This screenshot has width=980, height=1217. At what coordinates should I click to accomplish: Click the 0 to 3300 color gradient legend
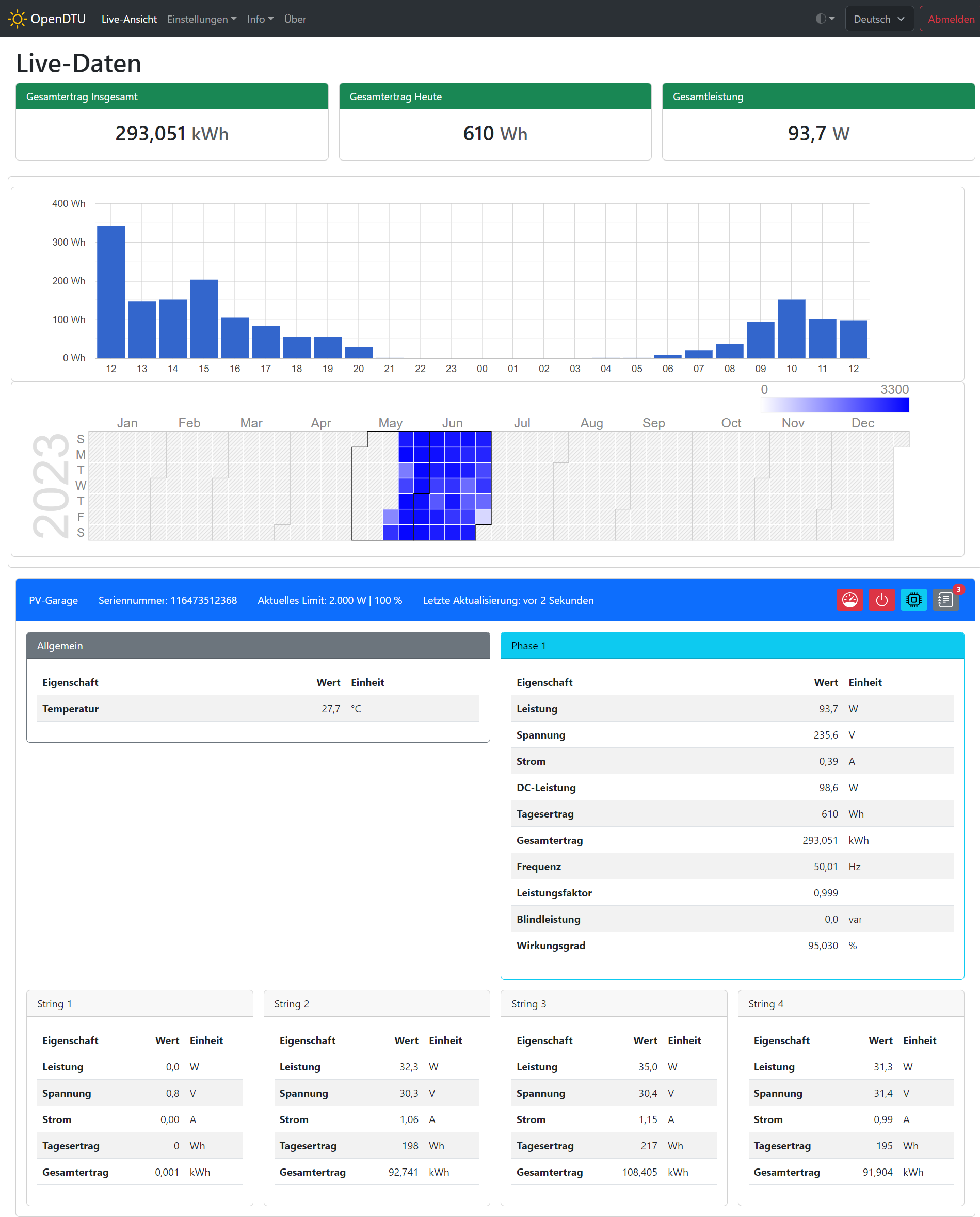pos(834,405)
